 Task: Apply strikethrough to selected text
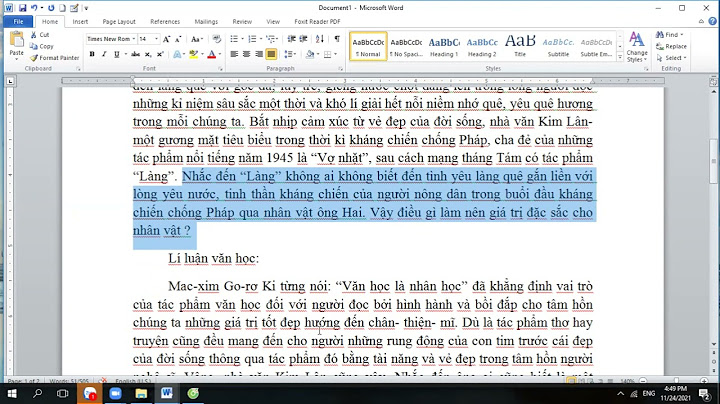[135, 54]
